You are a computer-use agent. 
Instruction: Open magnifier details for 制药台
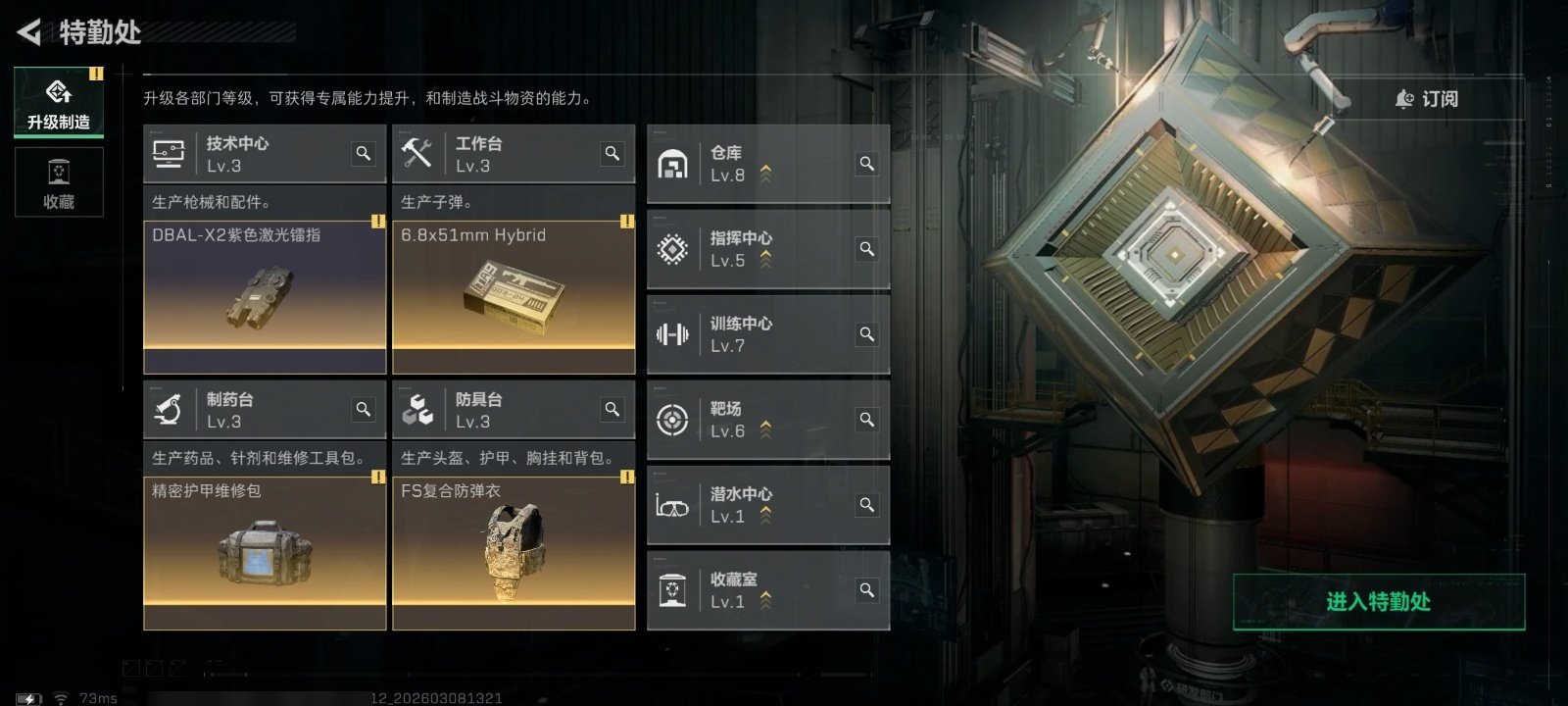point(364,410)
